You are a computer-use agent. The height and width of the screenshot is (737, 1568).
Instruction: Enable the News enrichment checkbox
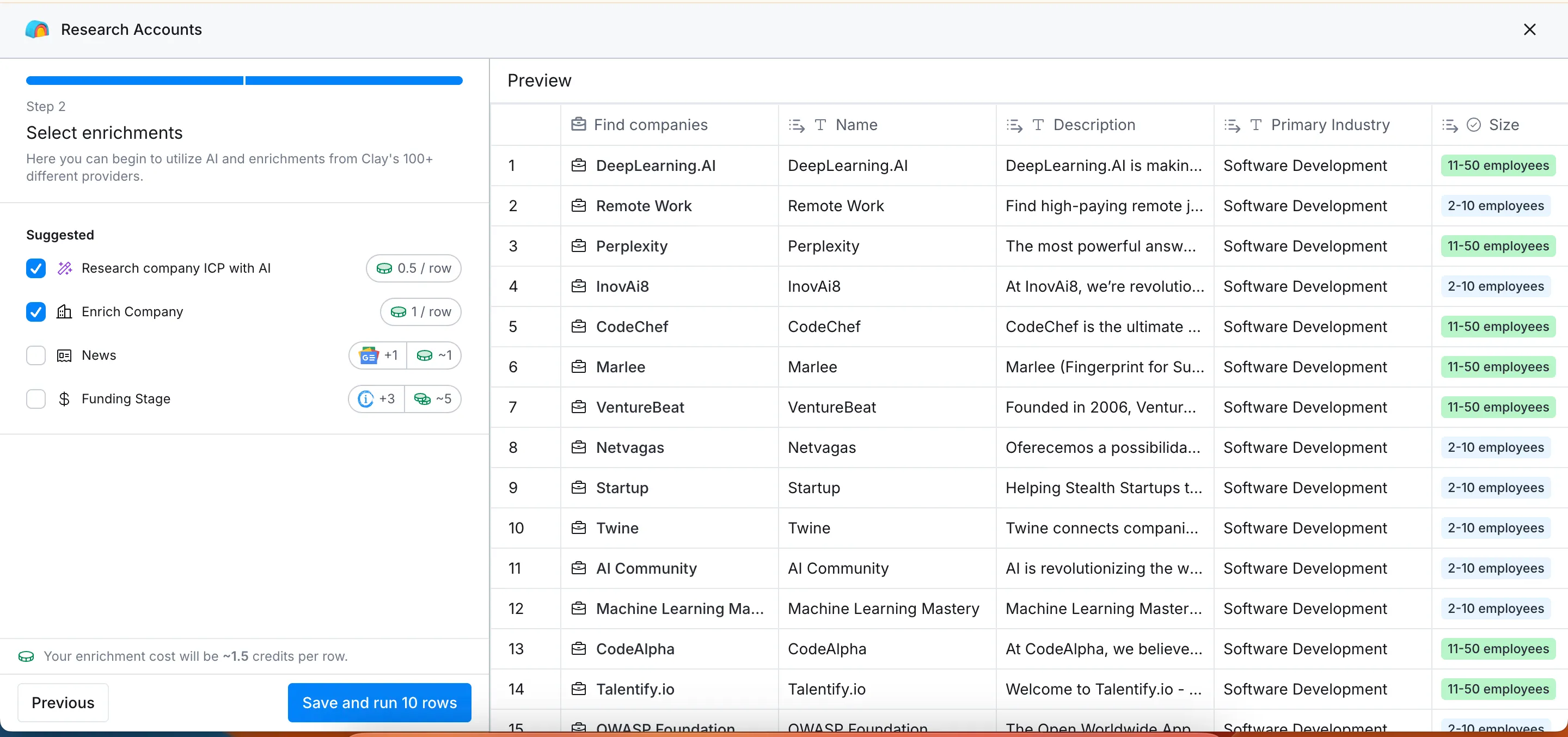36,355
